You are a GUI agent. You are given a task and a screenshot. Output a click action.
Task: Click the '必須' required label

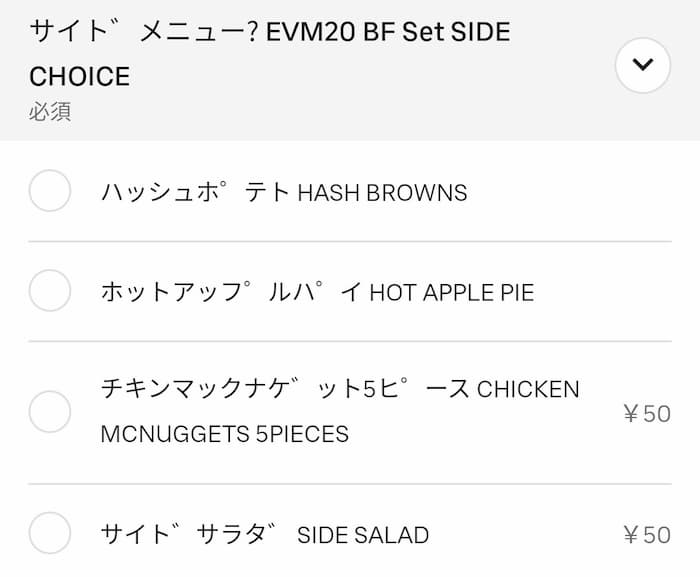[50, 111]
